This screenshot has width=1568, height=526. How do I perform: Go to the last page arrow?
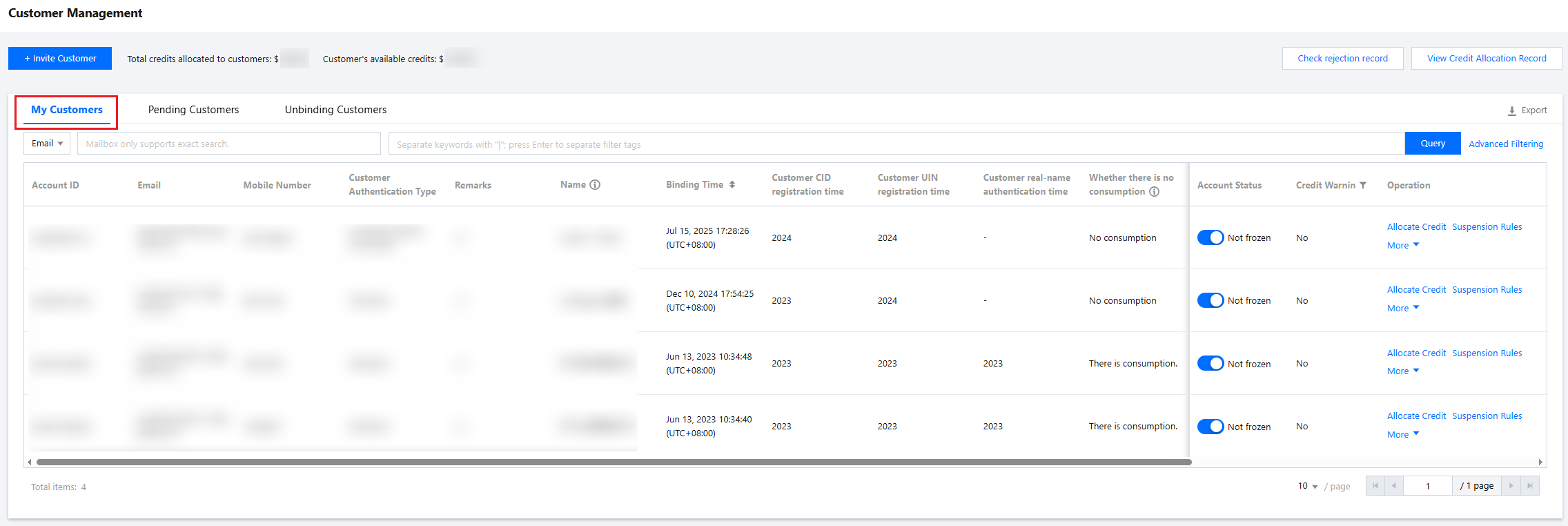click(x=1530, y=486)
